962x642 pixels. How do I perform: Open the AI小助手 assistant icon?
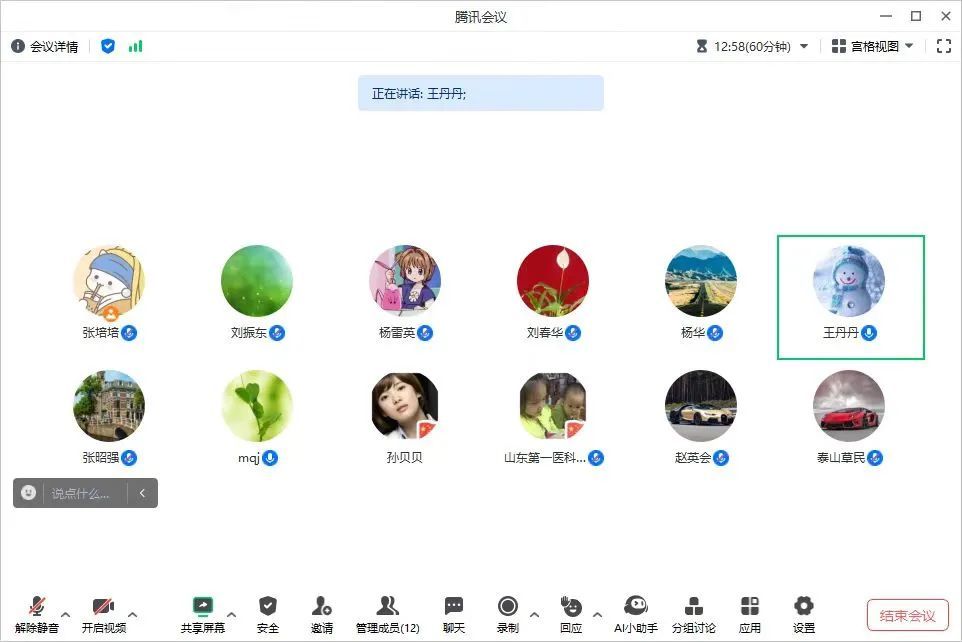click(635, 607)
